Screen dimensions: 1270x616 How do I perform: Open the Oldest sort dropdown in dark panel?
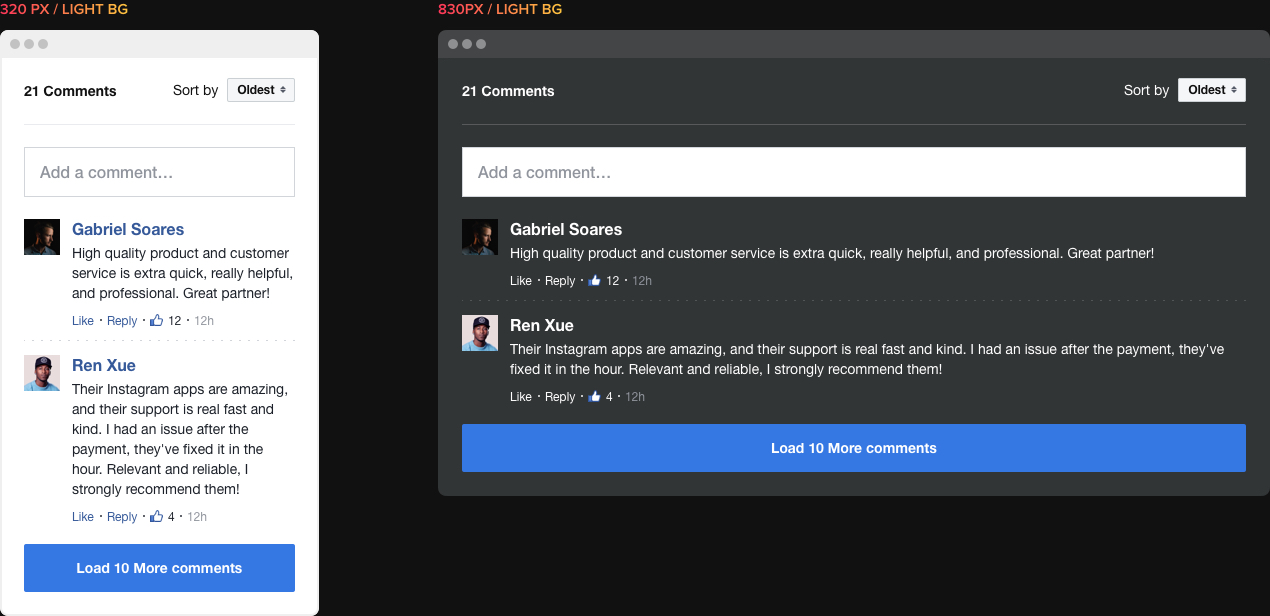[1211, 90]
